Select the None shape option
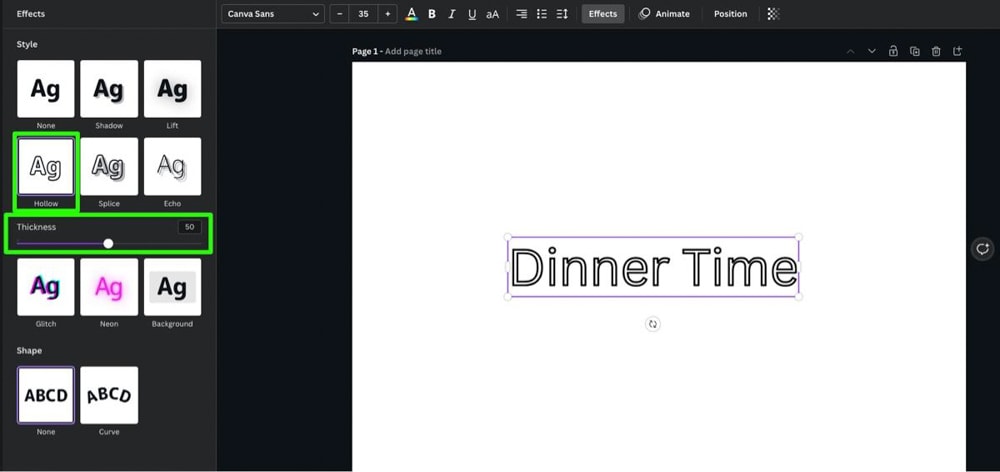The image size is (1000, 472). pos(45,395)
